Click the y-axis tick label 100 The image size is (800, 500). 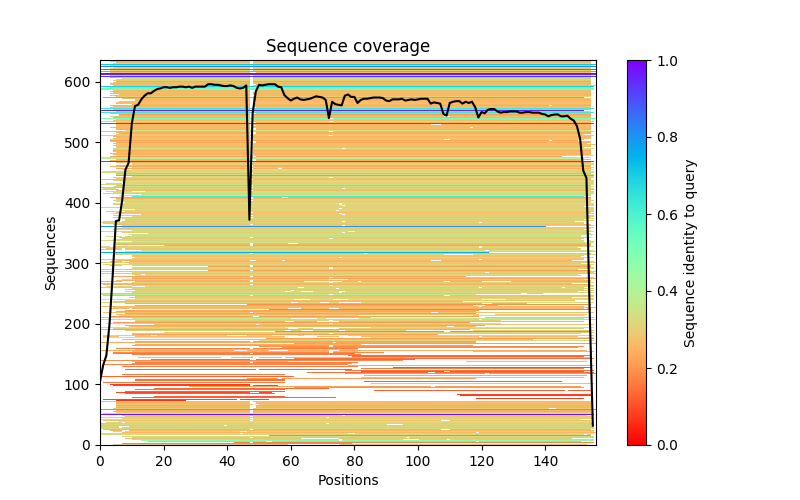[82, 385]
